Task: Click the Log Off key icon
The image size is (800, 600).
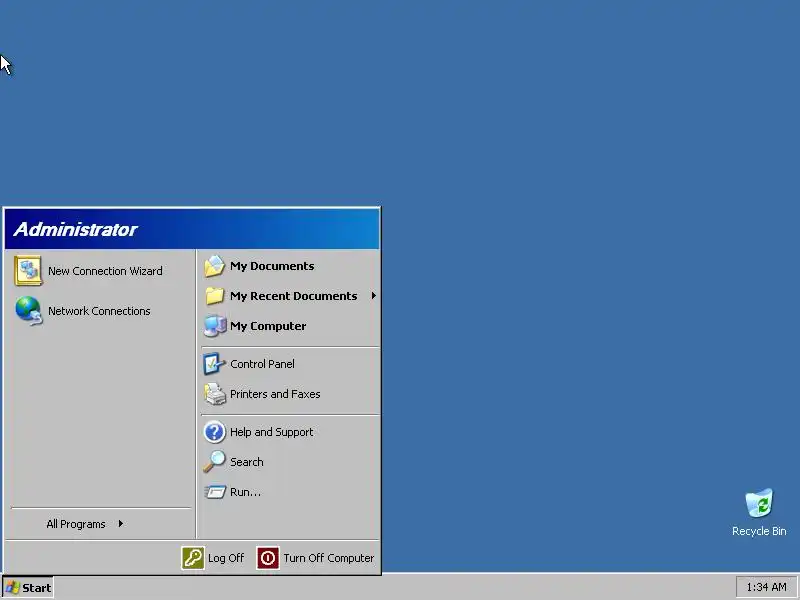Action: 193,558
